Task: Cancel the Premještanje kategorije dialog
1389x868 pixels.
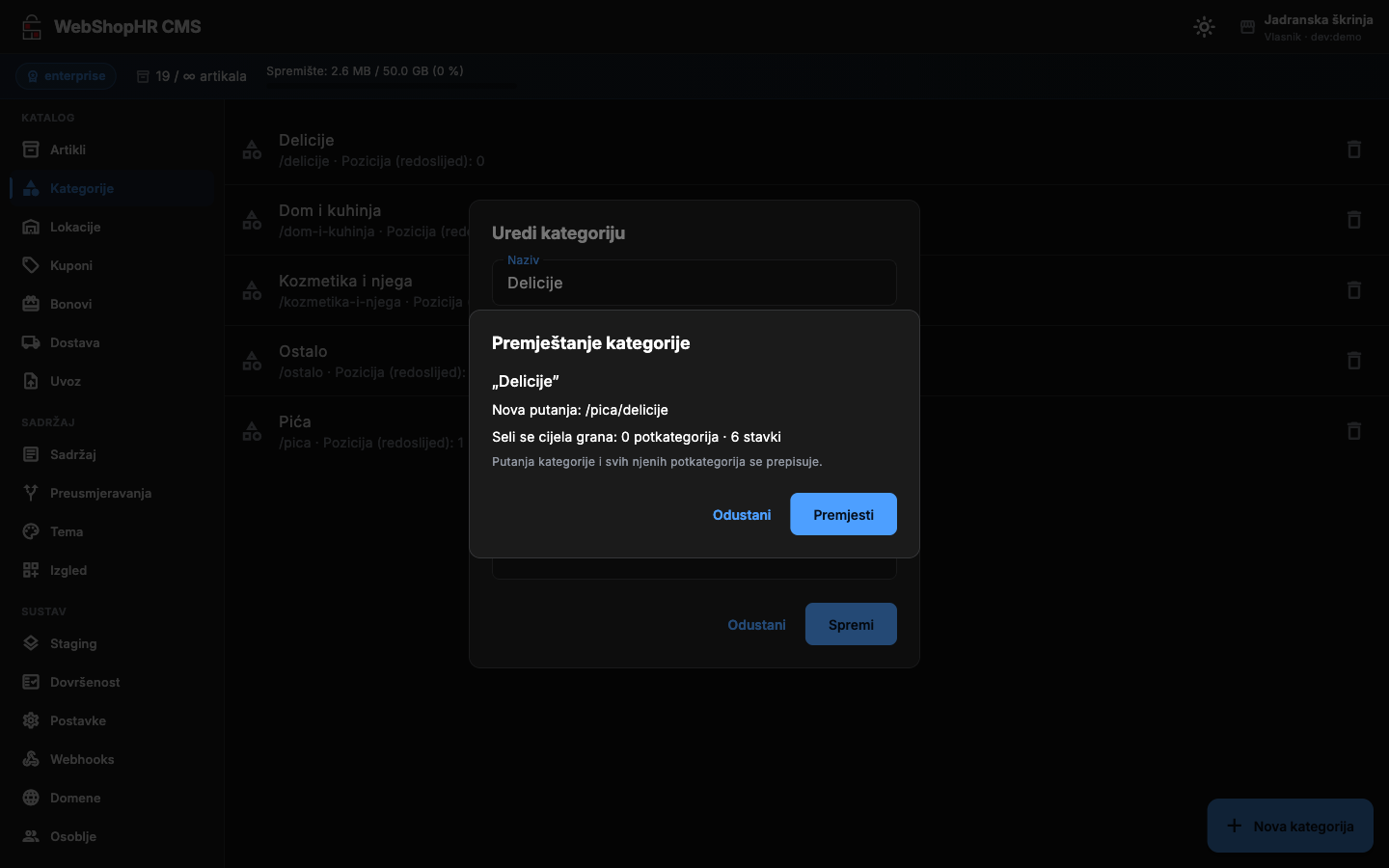Action: 742,514
